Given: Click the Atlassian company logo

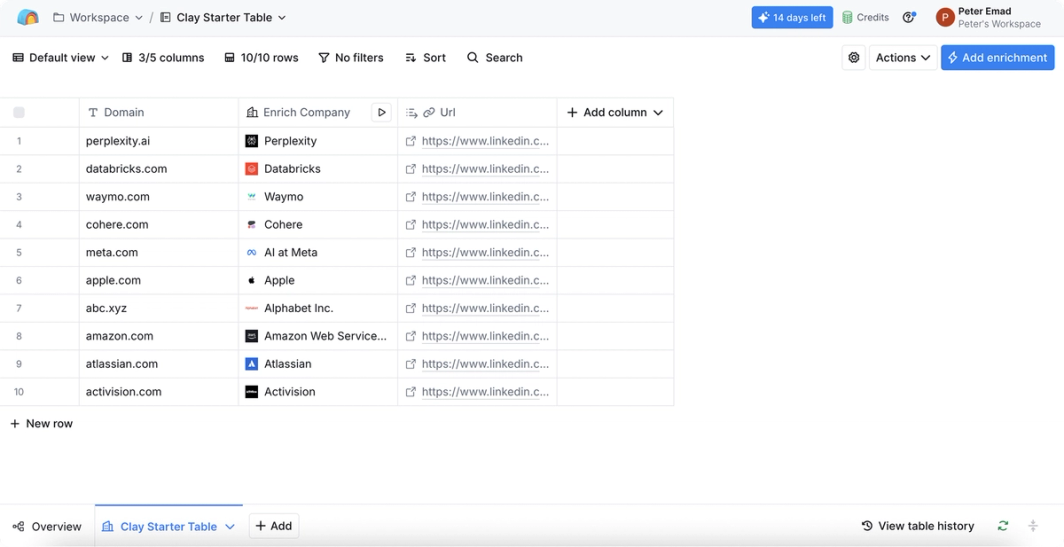Looking at the screenshot, I should (252, 364).
